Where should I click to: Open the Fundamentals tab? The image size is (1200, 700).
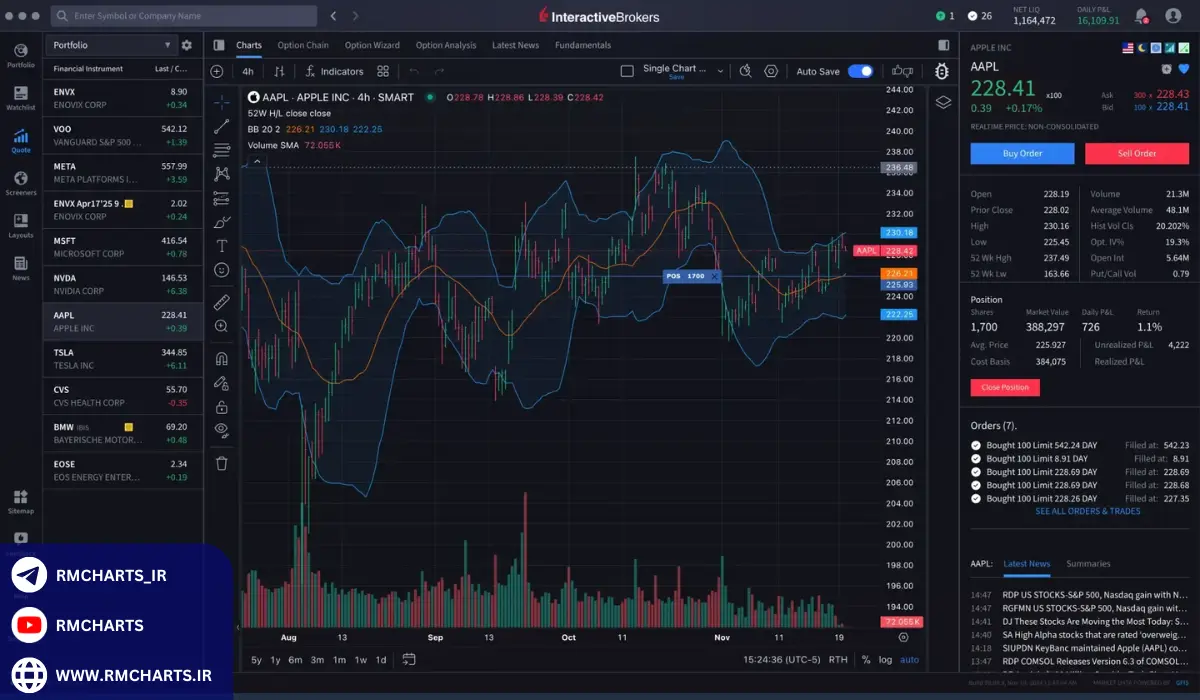[x=582, y=45]
